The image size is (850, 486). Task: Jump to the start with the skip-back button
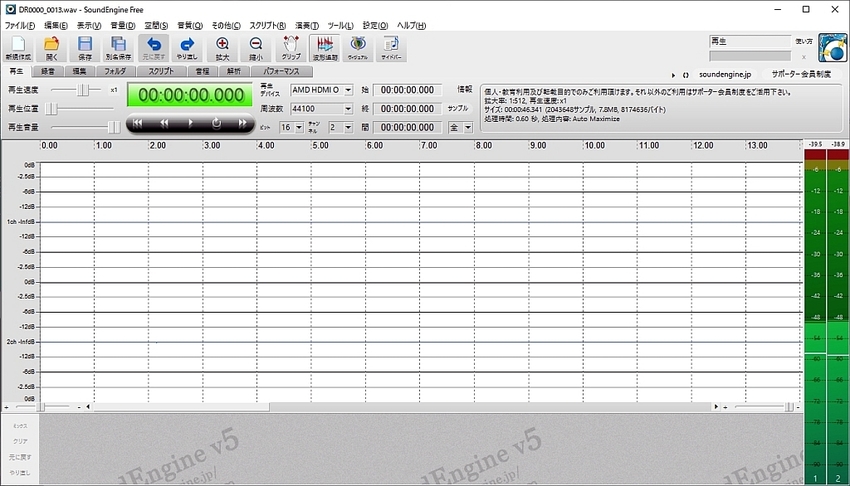(138, 124)
